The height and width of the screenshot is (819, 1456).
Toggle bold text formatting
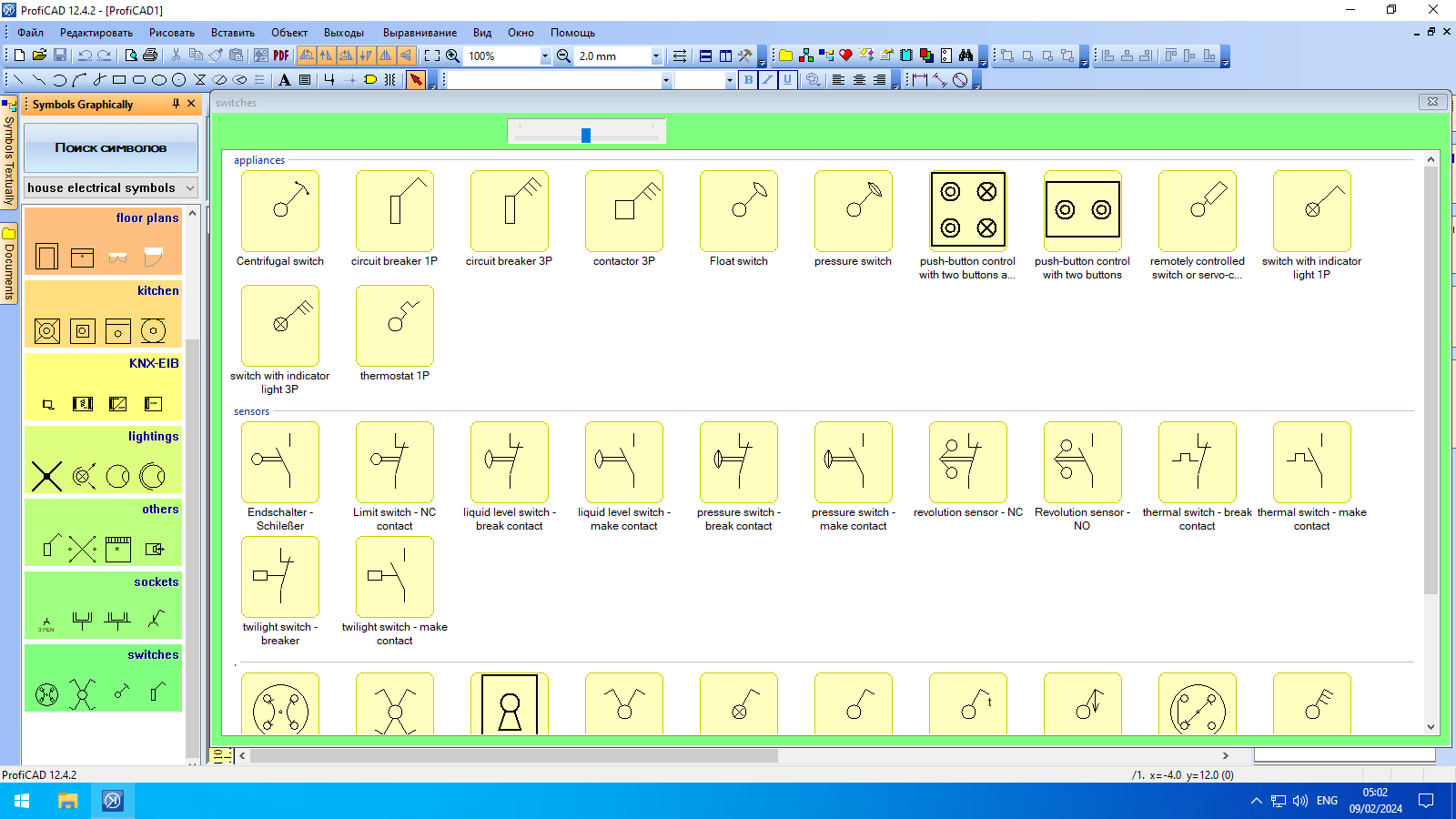(746, 80)
